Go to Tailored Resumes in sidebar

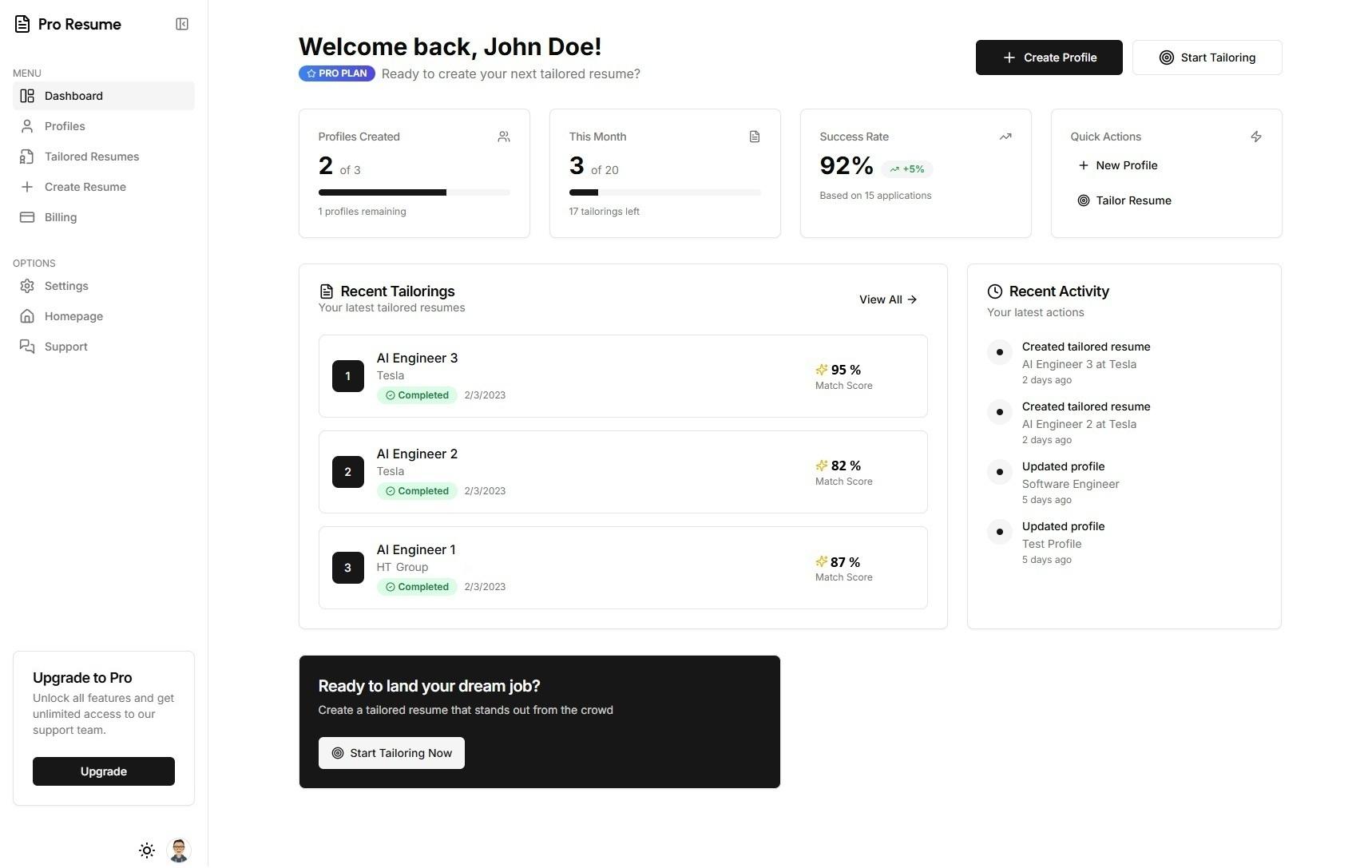coord(91,157)
